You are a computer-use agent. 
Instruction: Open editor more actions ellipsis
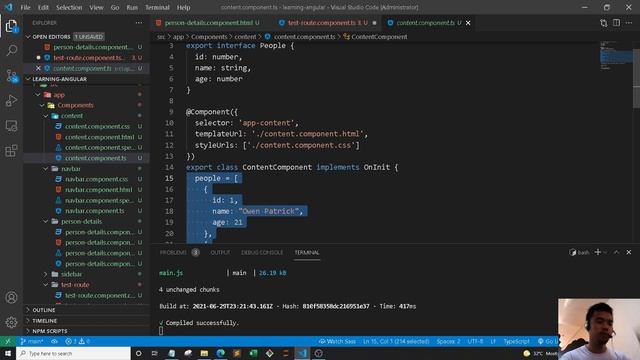tap(629, 23)
